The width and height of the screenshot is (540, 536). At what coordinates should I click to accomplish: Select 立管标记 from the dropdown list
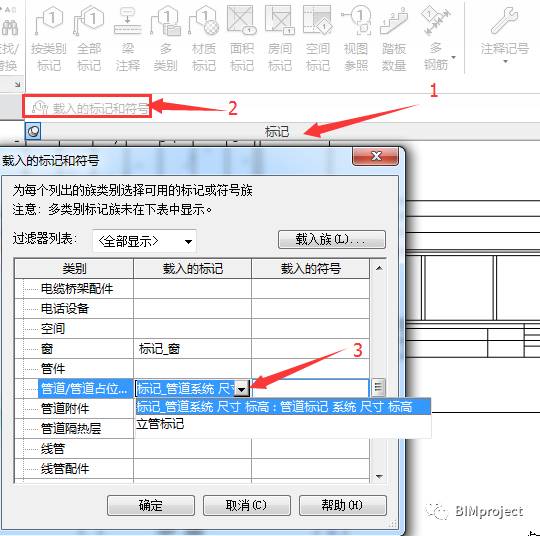pyautogui.click(x=160, y=424)
